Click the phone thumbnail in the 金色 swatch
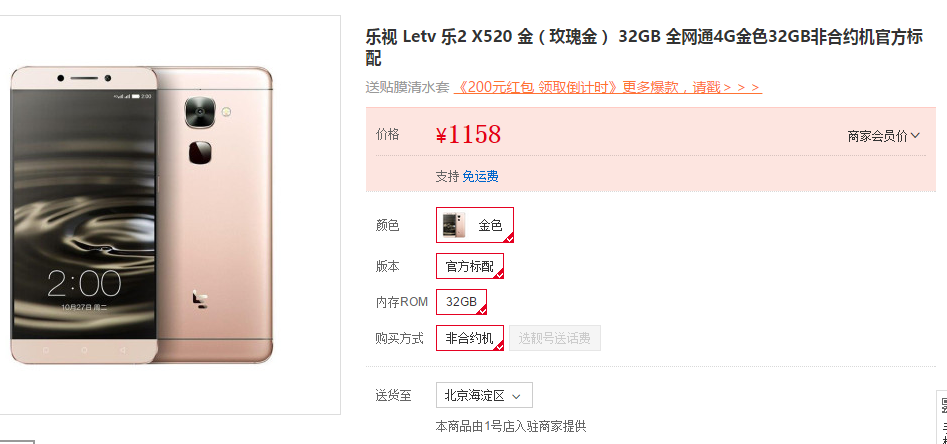Viewport: 947px width, 444px height. 454,225
